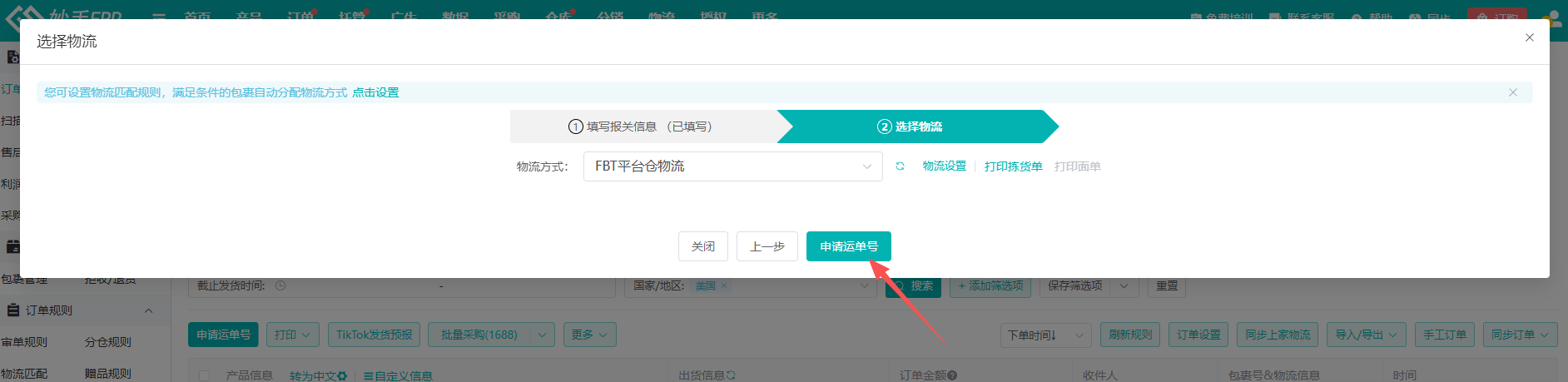
Task: Click the 订单设置 button
Action: (x=1198, y=335)
